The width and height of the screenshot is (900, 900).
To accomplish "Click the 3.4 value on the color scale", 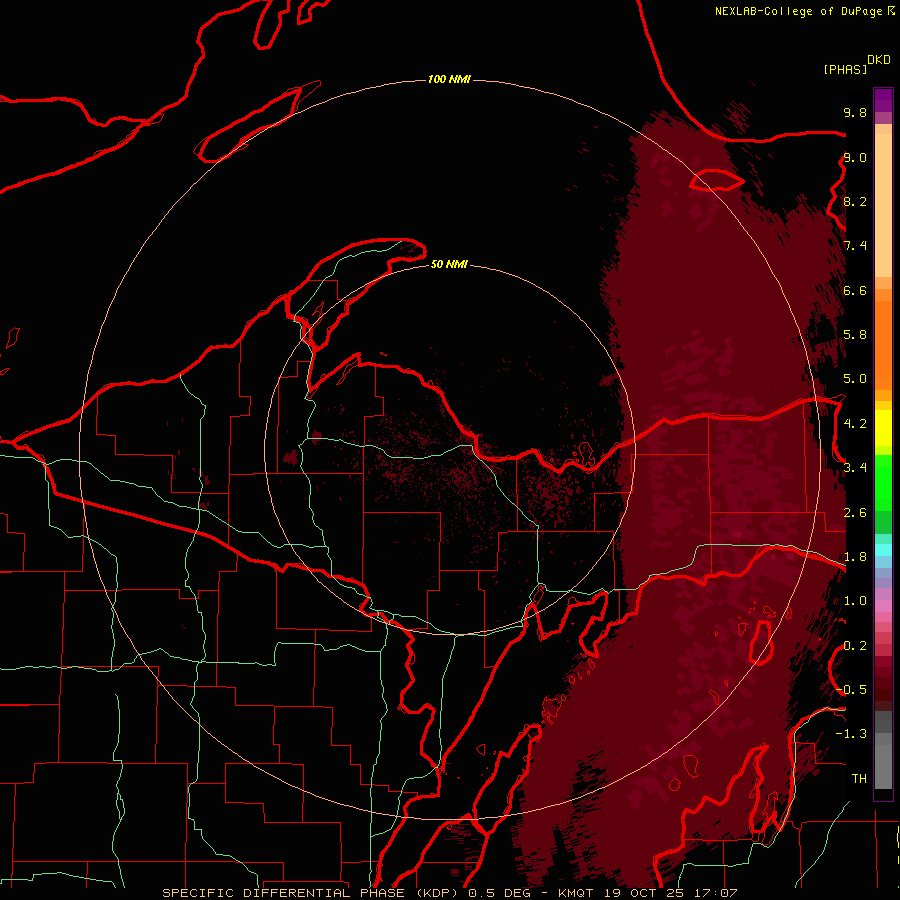I will point(855,468).
